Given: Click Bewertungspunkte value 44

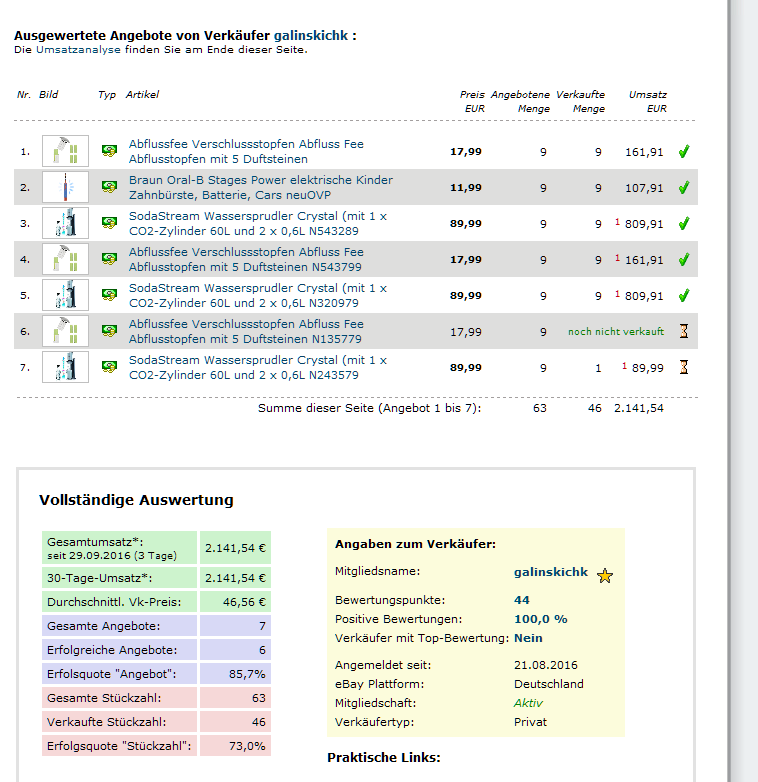Looking at the screenshot, I should pos(522,599).
